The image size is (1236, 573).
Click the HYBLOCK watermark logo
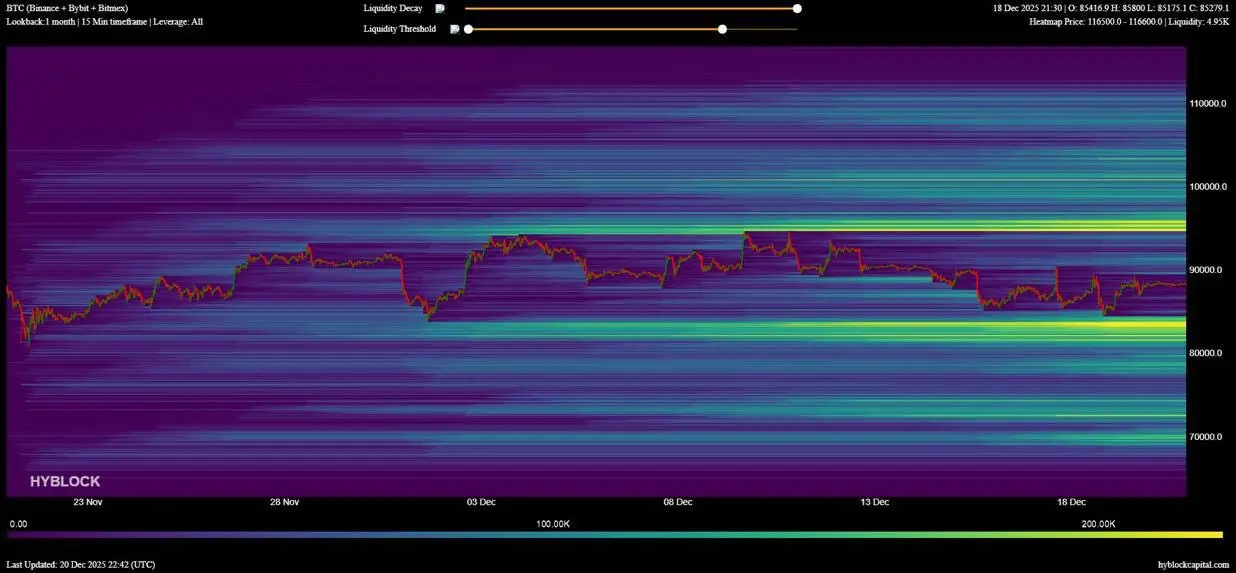pos(65,481)
